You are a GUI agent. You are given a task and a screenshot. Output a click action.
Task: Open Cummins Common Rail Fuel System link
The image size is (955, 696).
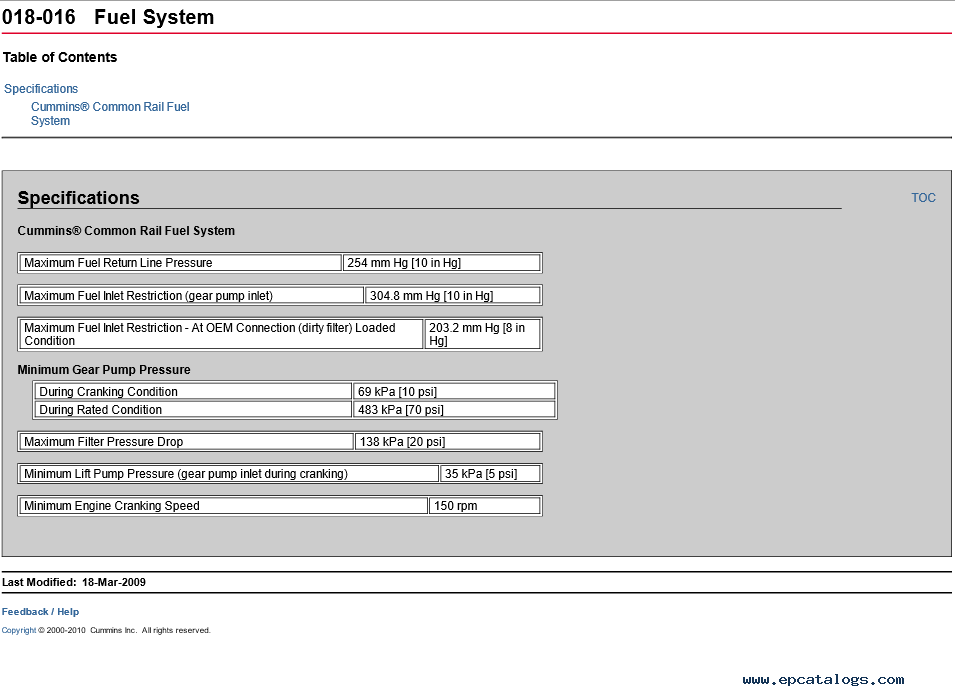coord(110,114)
